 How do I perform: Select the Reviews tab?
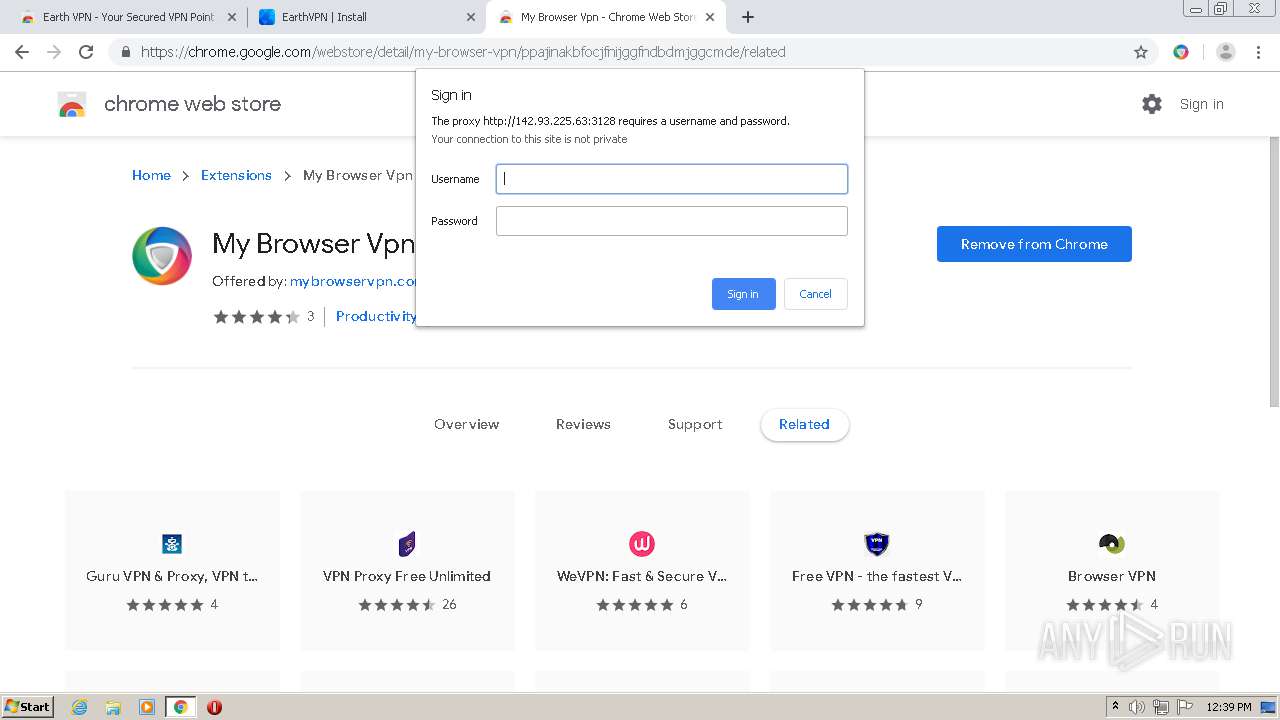pyautogui.click(x=583, y=424)
